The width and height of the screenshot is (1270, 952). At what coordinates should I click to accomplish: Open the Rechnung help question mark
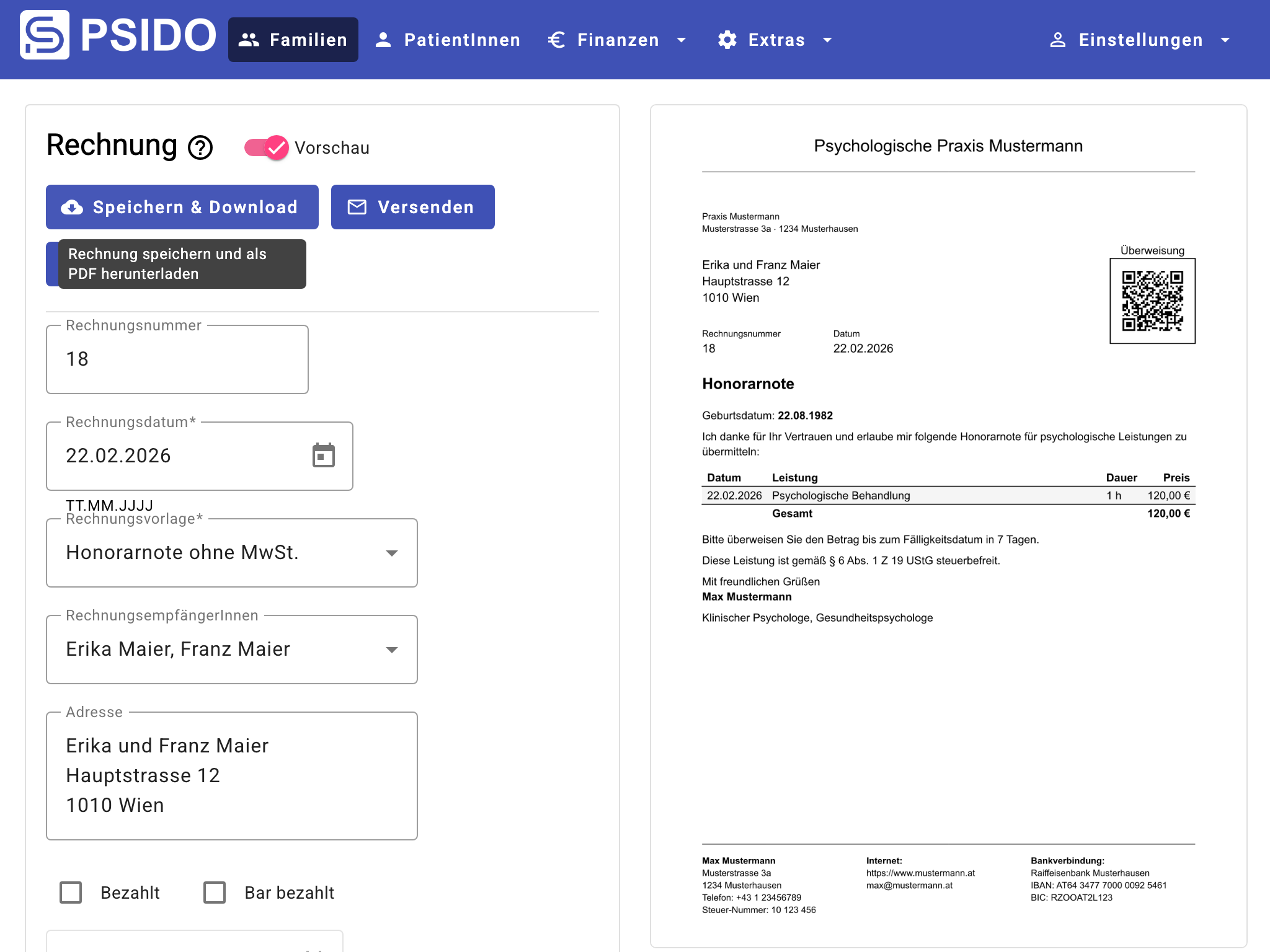point(200,148)
